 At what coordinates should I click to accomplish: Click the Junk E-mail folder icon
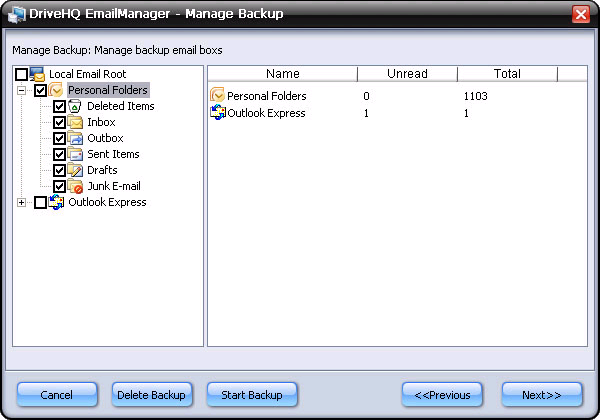tap(76, 186)
